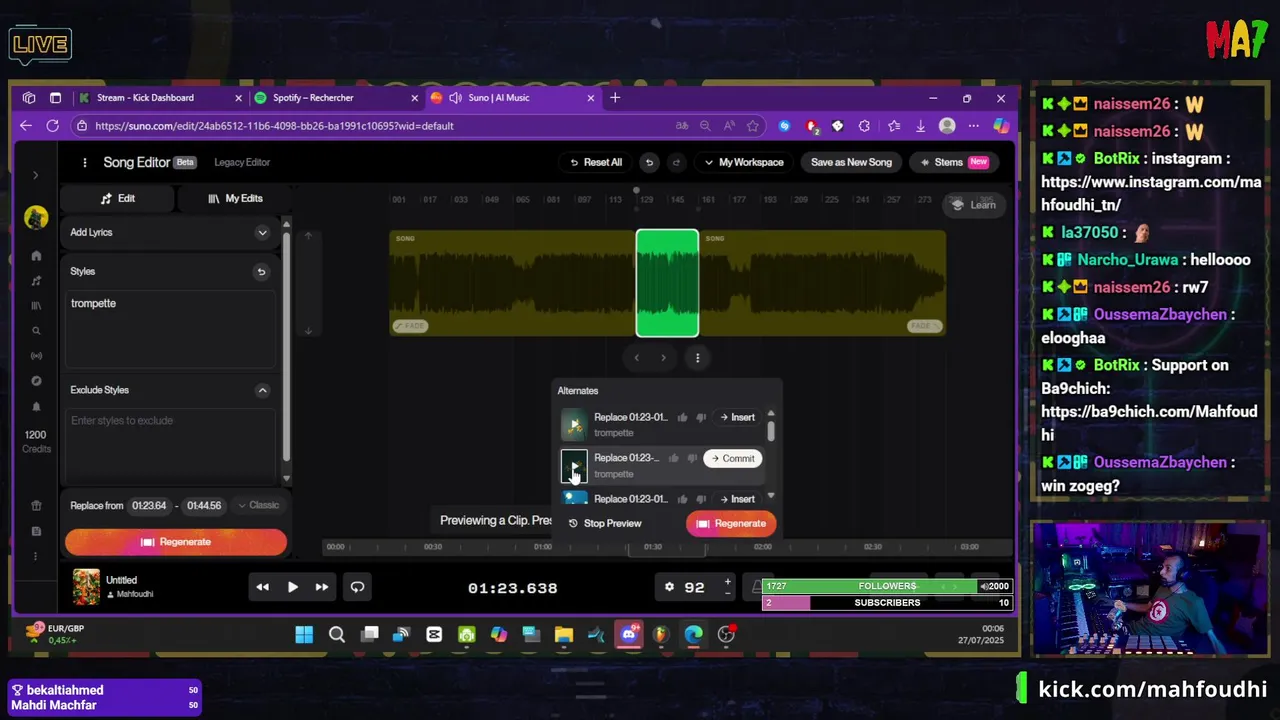The width and height of the screenshot is (1280, 720).
Task: Open the My Workspace dropdown
Action: (x=744, y=162)
